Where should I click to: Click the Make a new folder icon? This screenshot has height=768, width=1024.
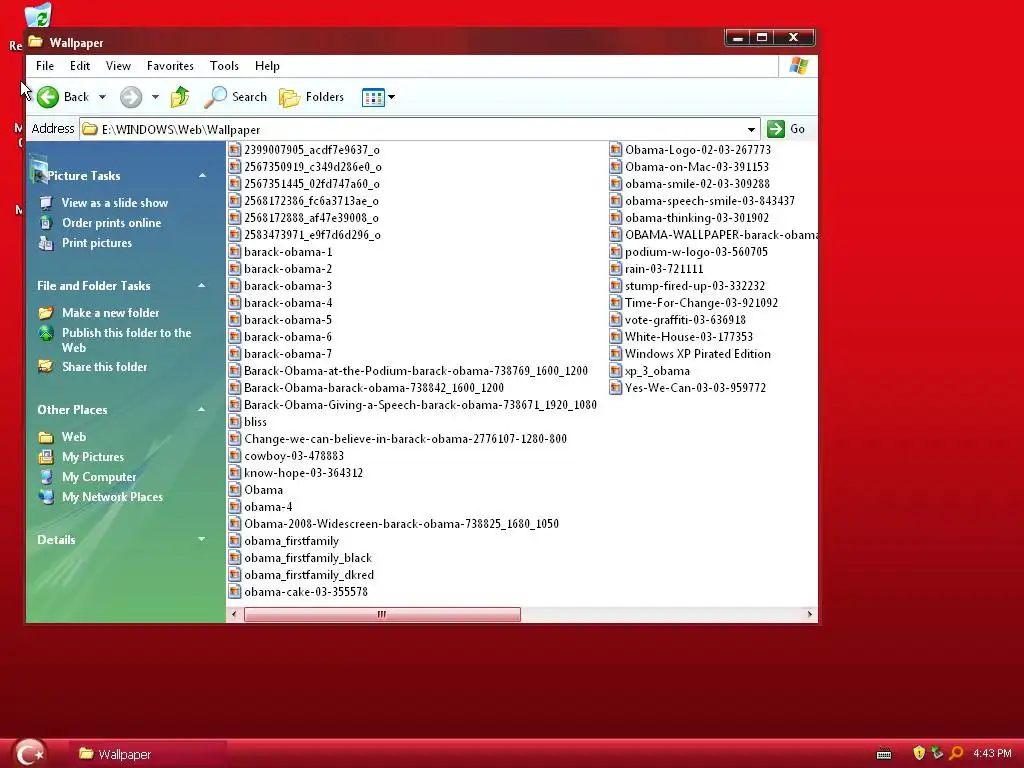tap(46, 313)
